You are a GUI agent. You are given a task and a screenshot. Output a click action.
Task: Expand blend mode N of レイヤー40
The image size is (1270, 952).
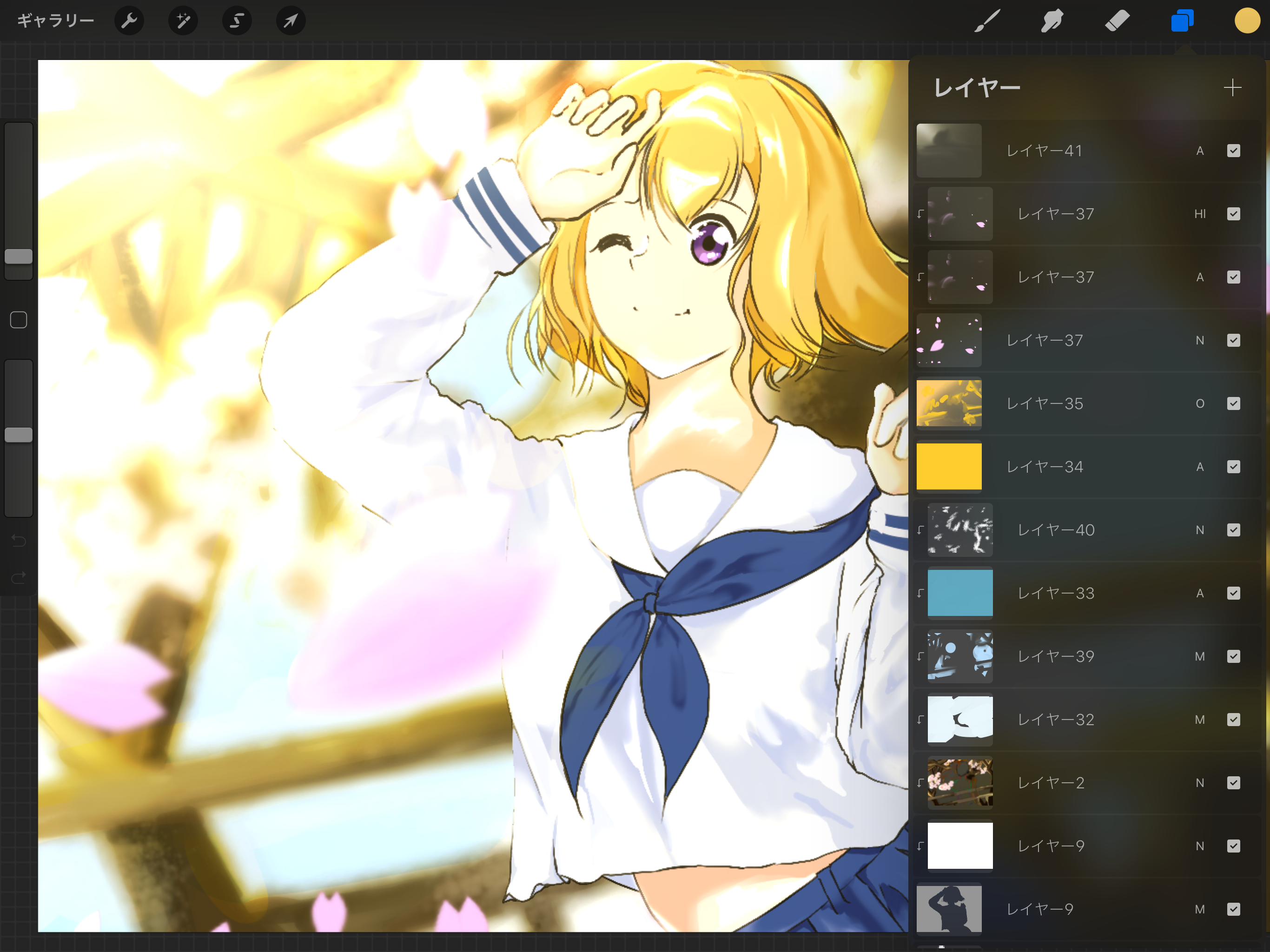coord(1199,530)
